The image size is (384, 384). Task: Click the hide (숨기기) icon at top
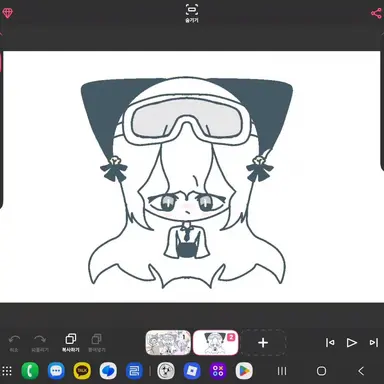click(192, 13)
